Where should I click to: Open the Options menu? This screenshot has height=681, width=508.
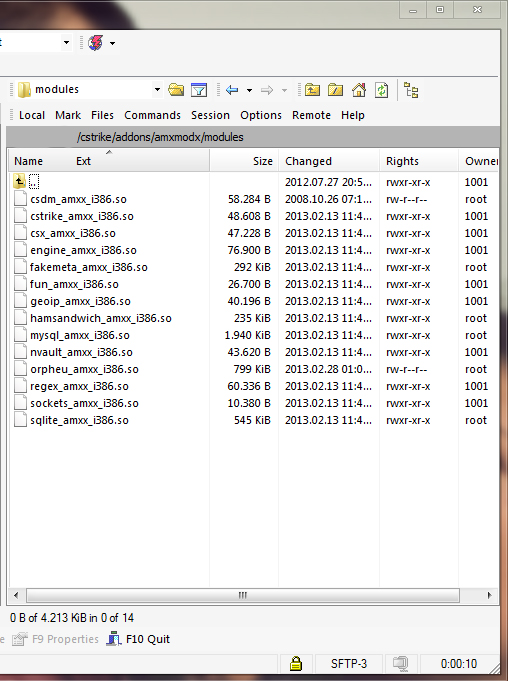point(261,115)
